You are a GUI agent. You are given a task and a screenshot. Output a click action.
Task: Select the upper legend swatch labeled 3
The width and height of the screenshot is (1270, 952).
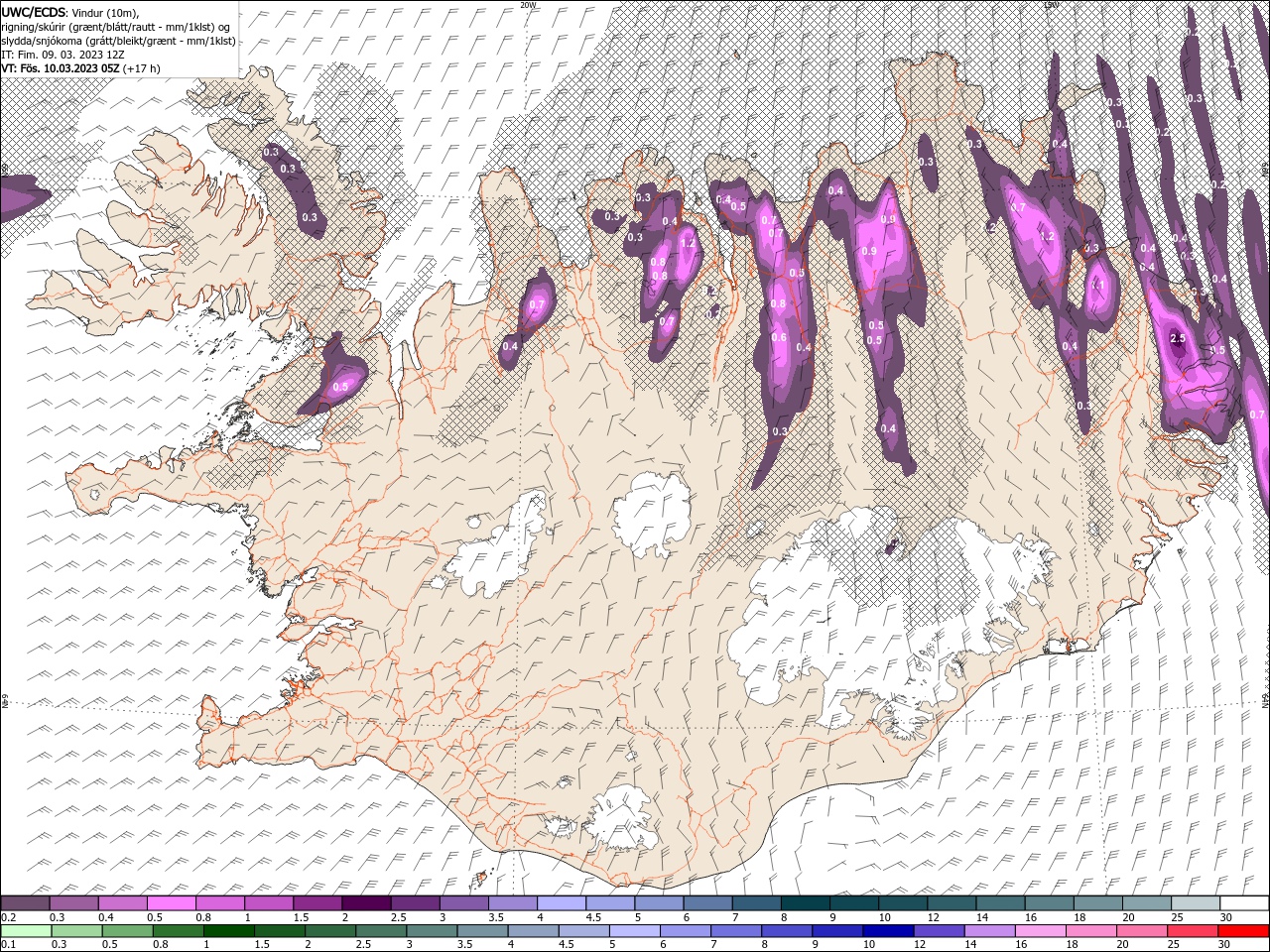(x=464, y=903)
